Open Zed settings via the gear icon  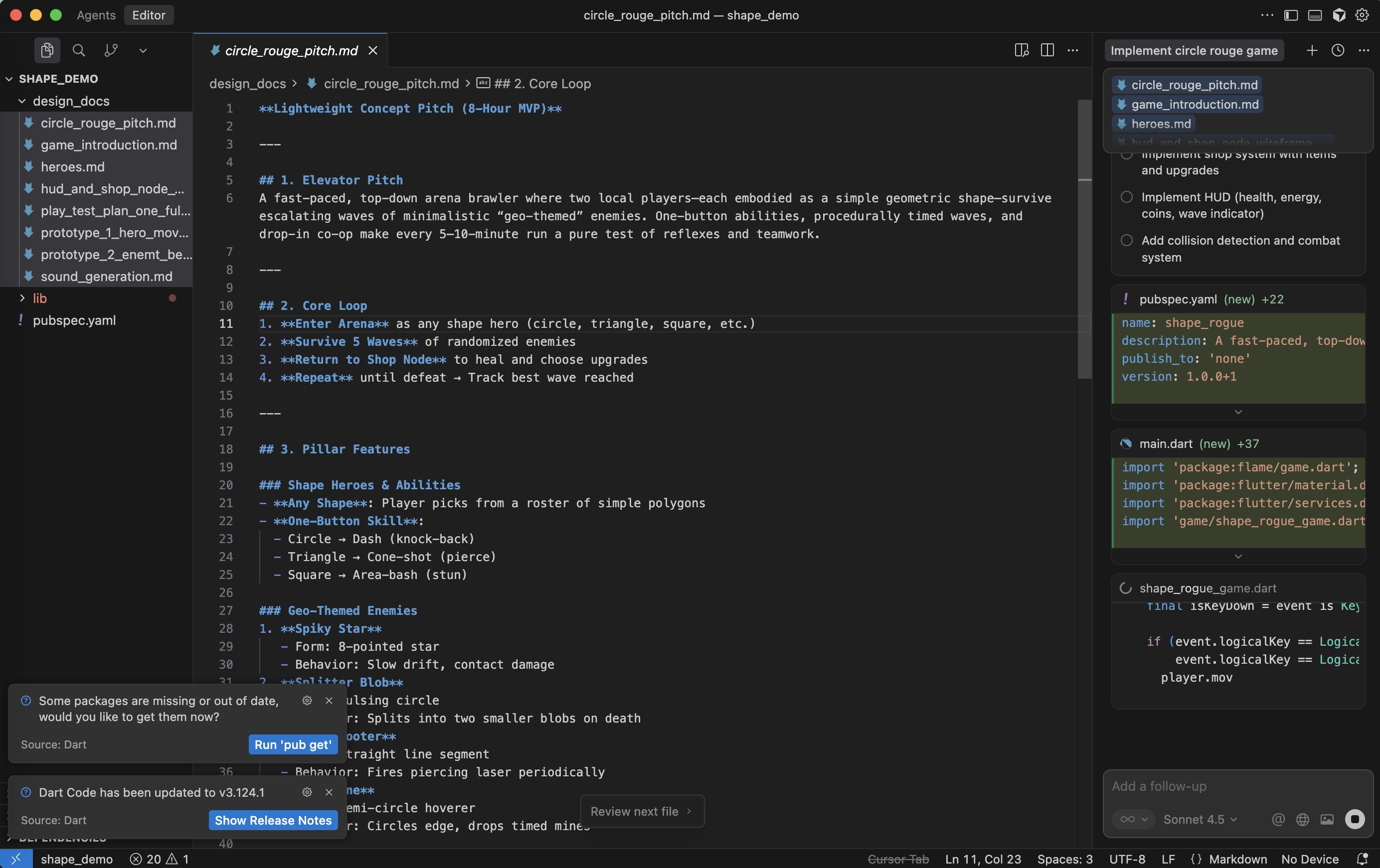1362,15
